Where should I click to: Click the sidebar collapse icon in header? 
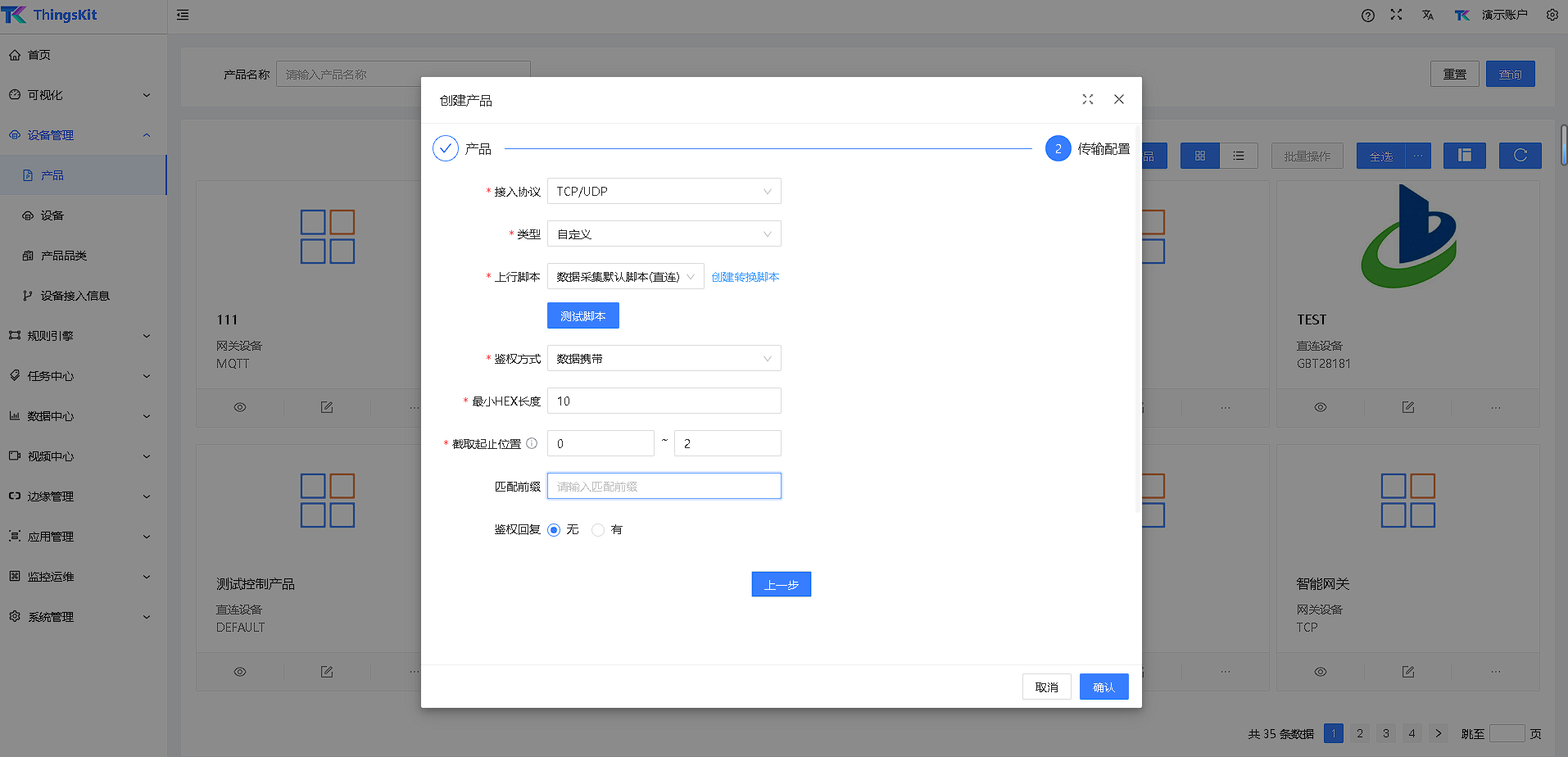(x=183, y=15)
